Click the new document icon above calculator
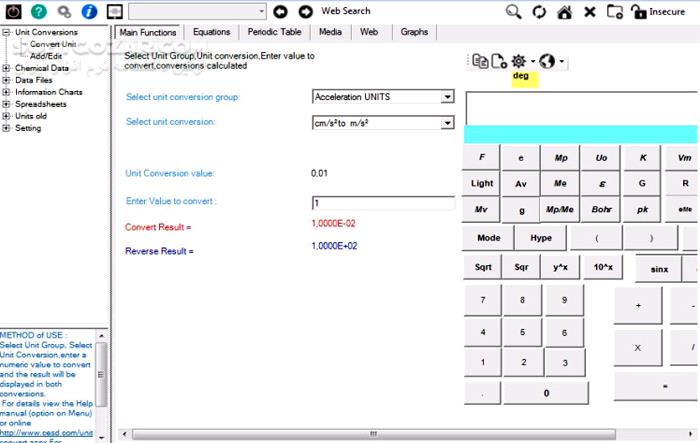Image resolution: width=700 pixels, height=443 pixels. point(499,61)
